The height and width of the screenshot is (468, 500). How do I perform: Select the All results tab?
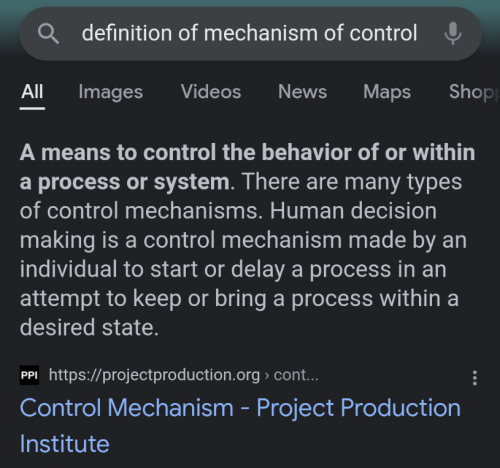(32, 91)
